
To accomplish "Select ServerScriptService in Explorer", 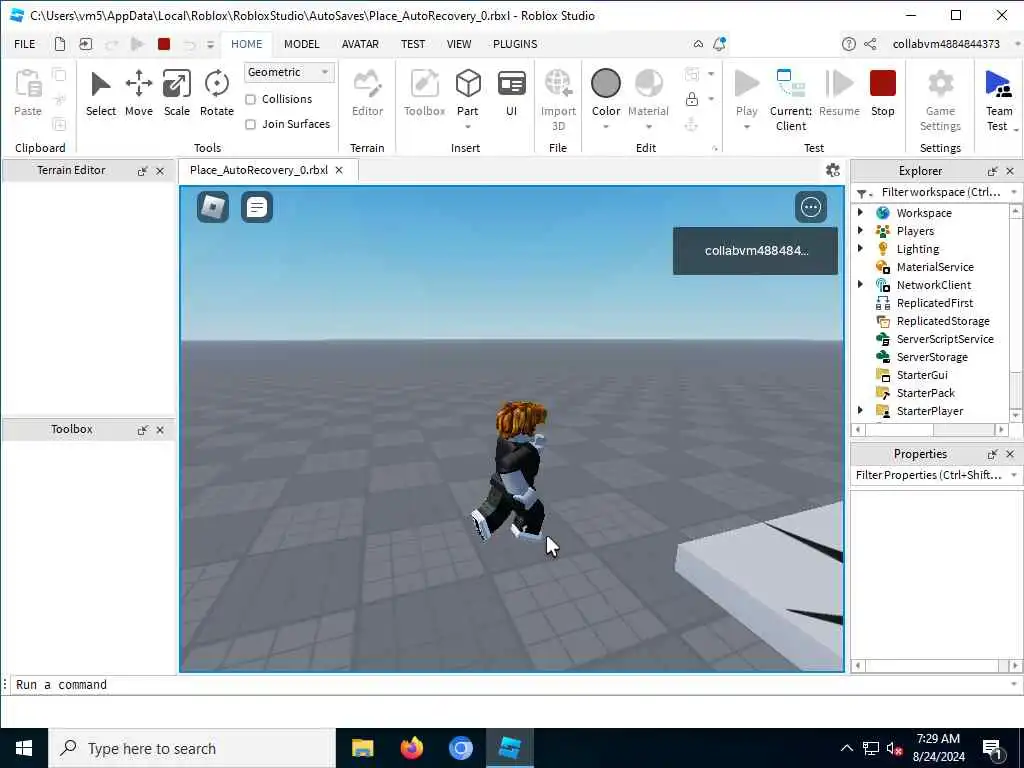I will coord(944,339).
